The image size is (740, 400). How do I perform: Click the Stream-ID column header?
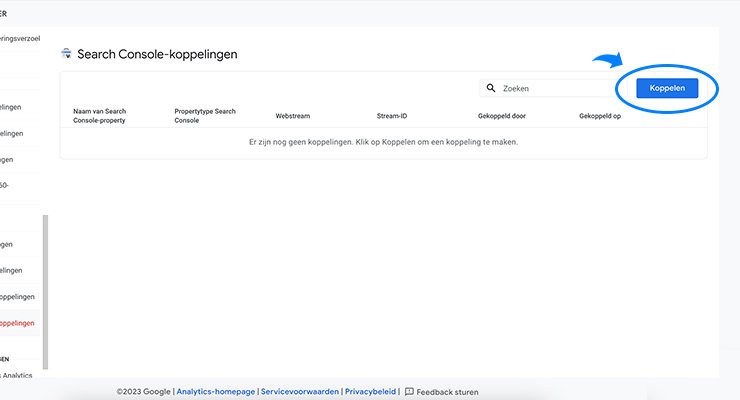pyautogui.click(x=392, y=116)
